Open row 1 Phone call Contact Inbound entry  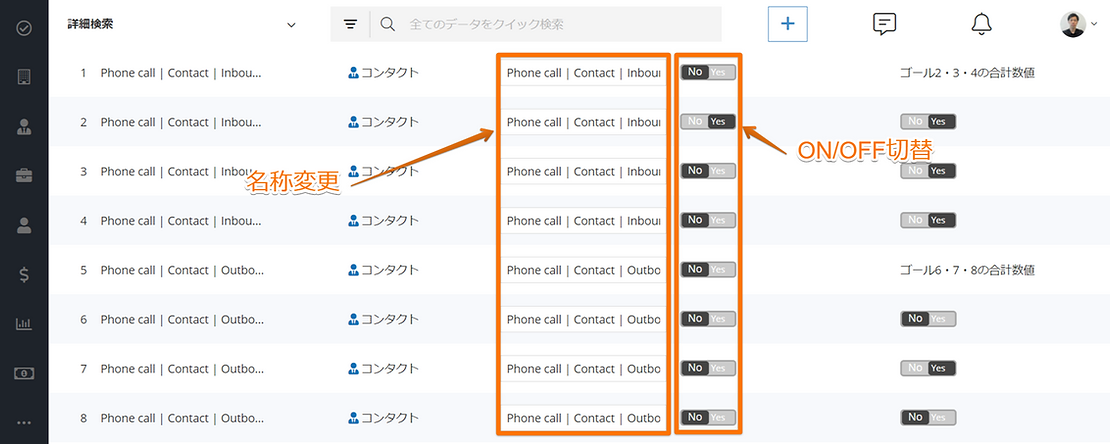click(x=181, y=73)
